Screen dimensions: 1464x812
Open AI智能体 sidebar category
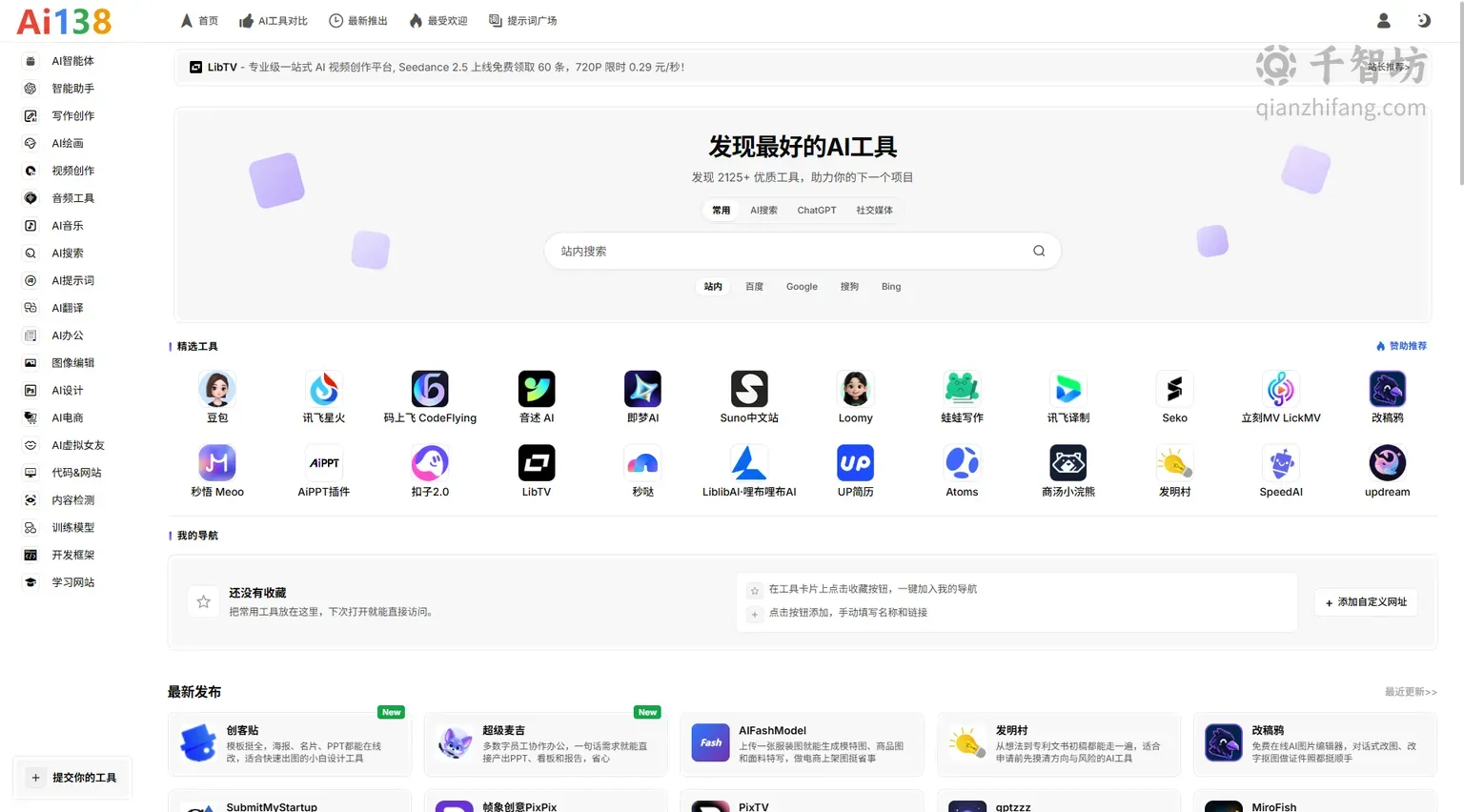(74, 61)
